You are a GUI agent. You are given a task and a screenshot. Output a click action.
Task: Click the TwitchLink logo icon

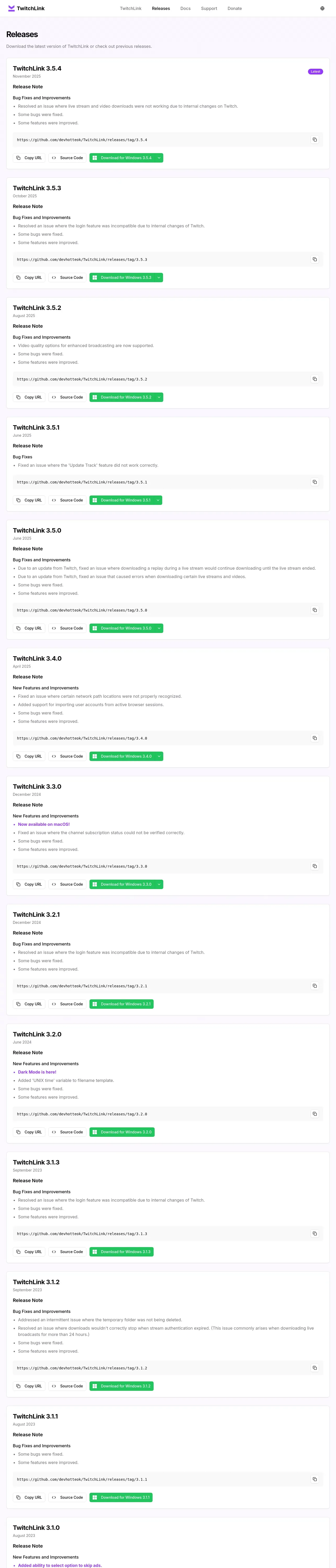pos(11,9)
